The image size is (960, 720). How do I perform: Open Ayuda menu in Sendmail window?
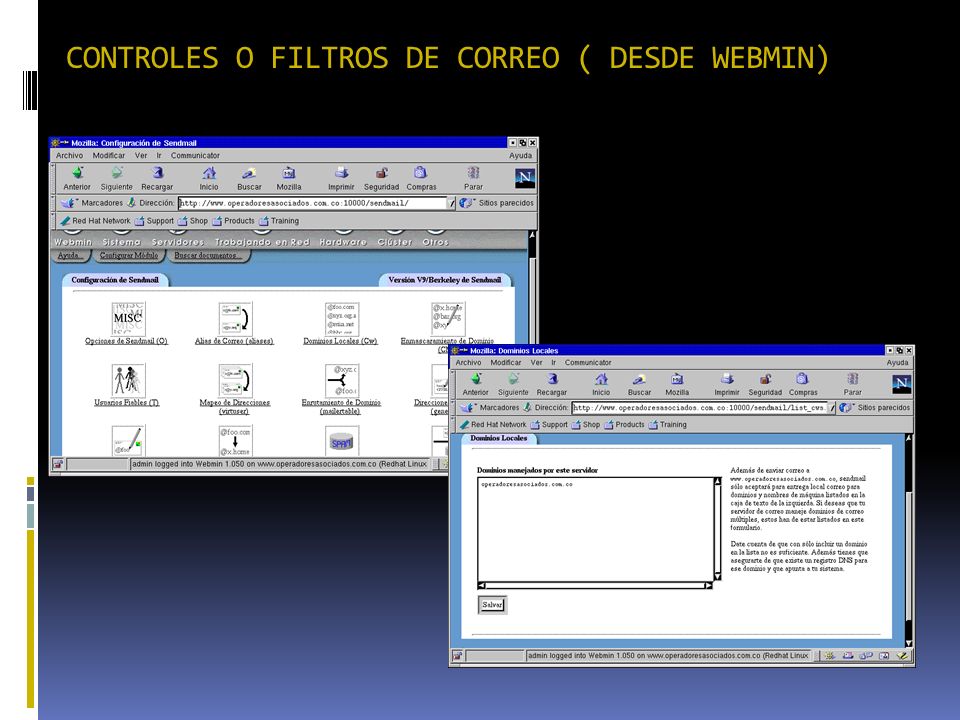[520, 156]
